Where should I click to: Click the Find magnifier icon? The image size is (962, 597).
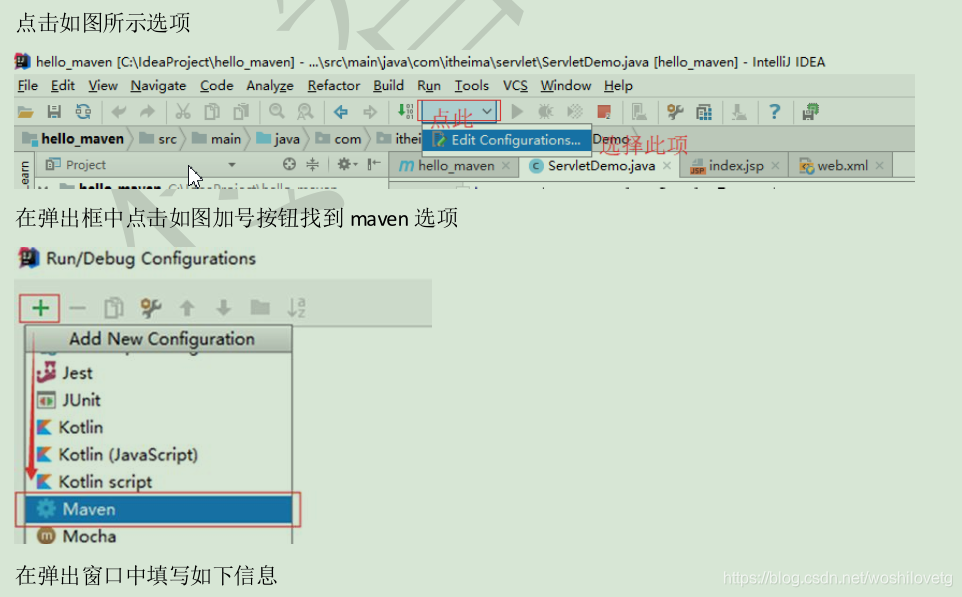point(277,112)
